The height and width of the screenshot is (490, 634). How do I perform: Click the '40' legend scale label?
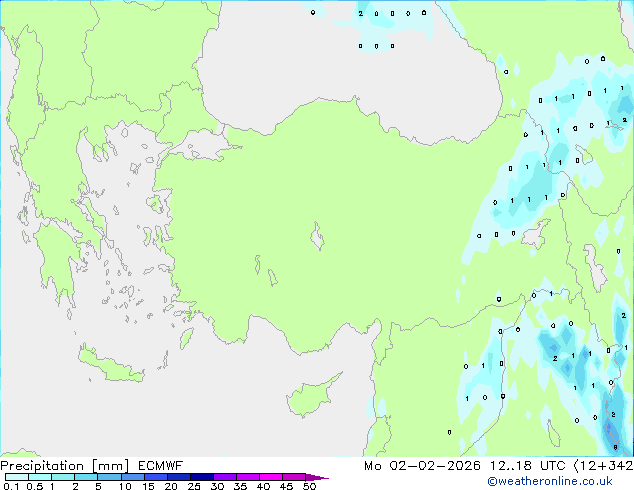coord(263,486)
